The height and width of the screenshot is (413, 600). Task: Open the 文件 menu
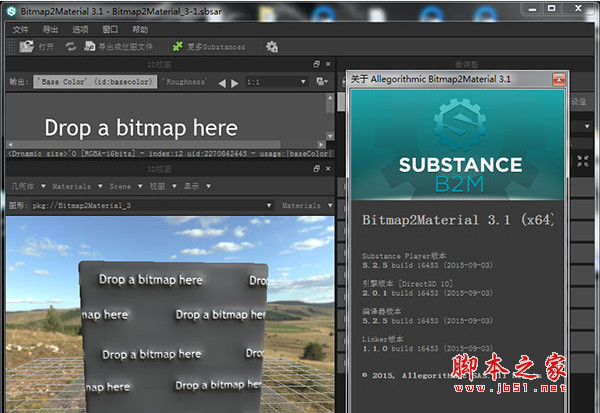[20, 29]
